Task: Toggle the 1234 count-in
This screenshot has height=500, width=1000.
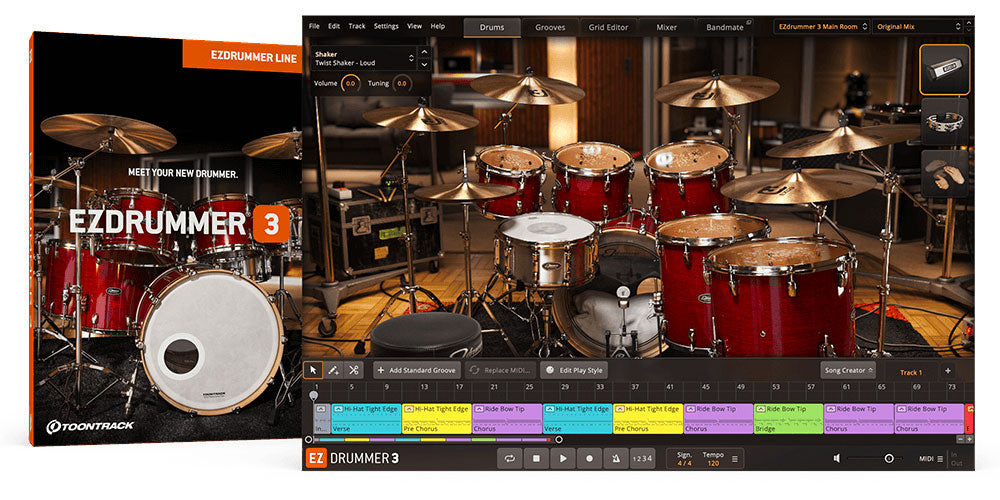Action: 642,459
